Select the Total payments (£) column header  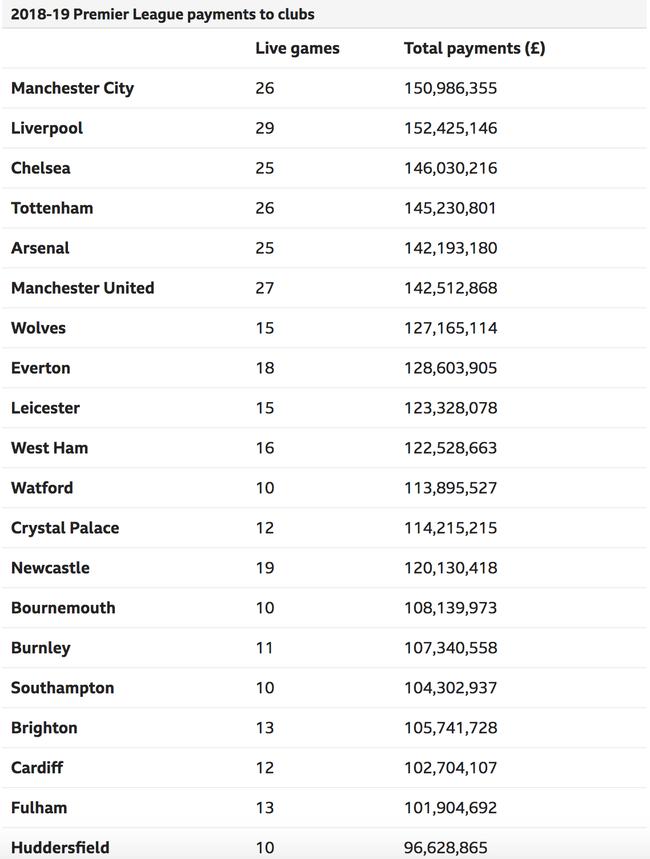475,48
